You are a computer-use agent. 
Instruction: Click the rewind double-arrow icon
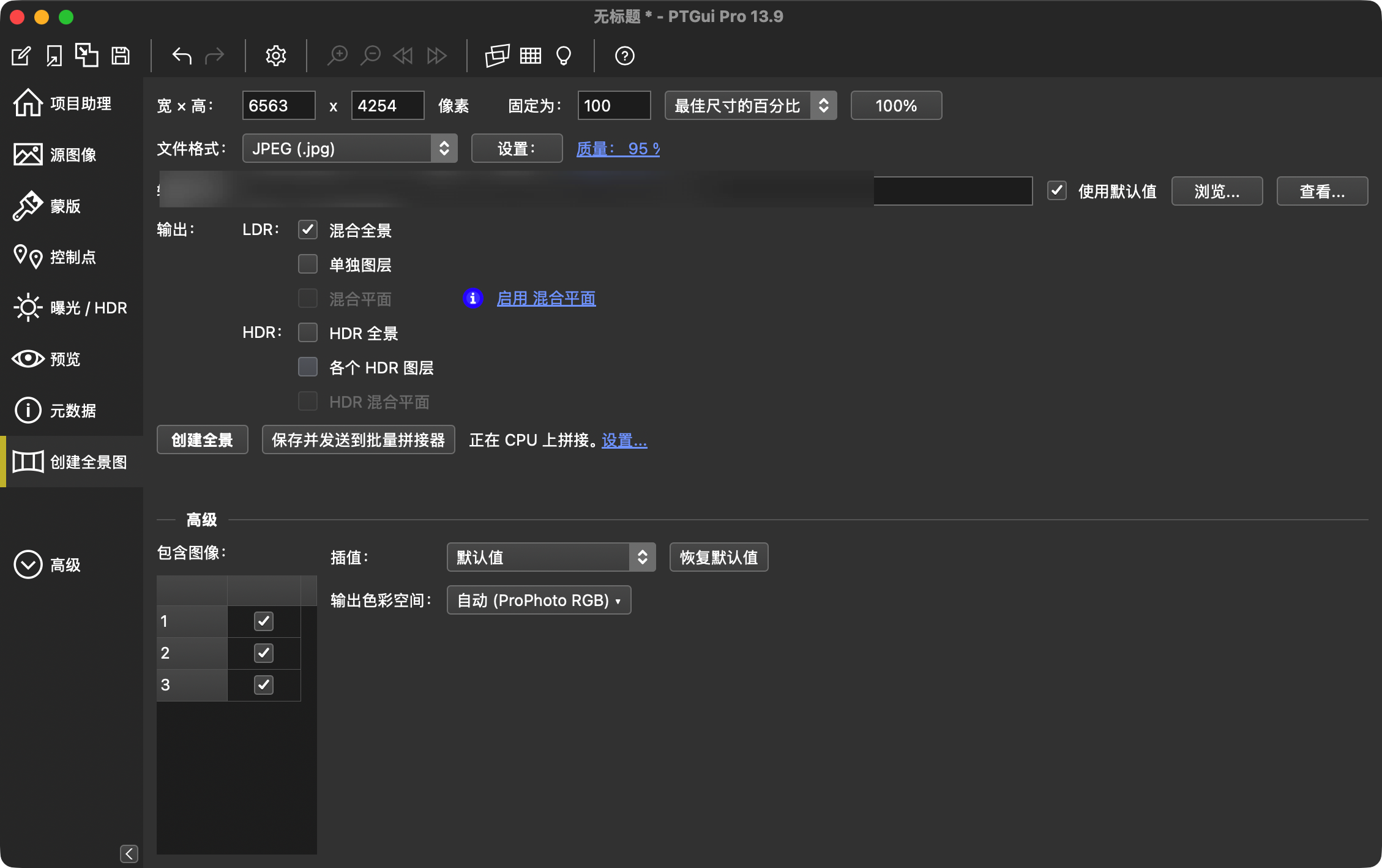[x=403, y=56]
